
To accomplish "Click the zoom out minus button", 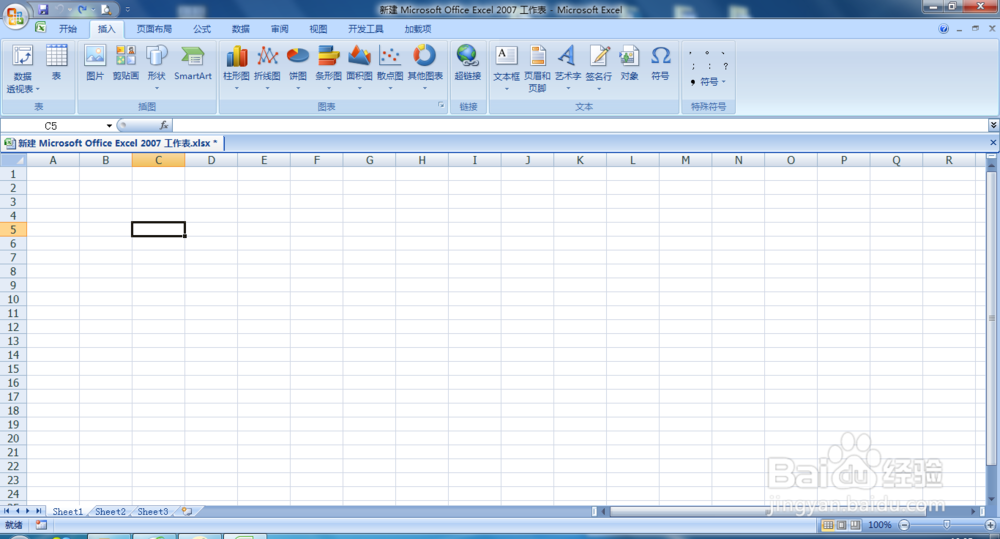I will click(904, 525).
